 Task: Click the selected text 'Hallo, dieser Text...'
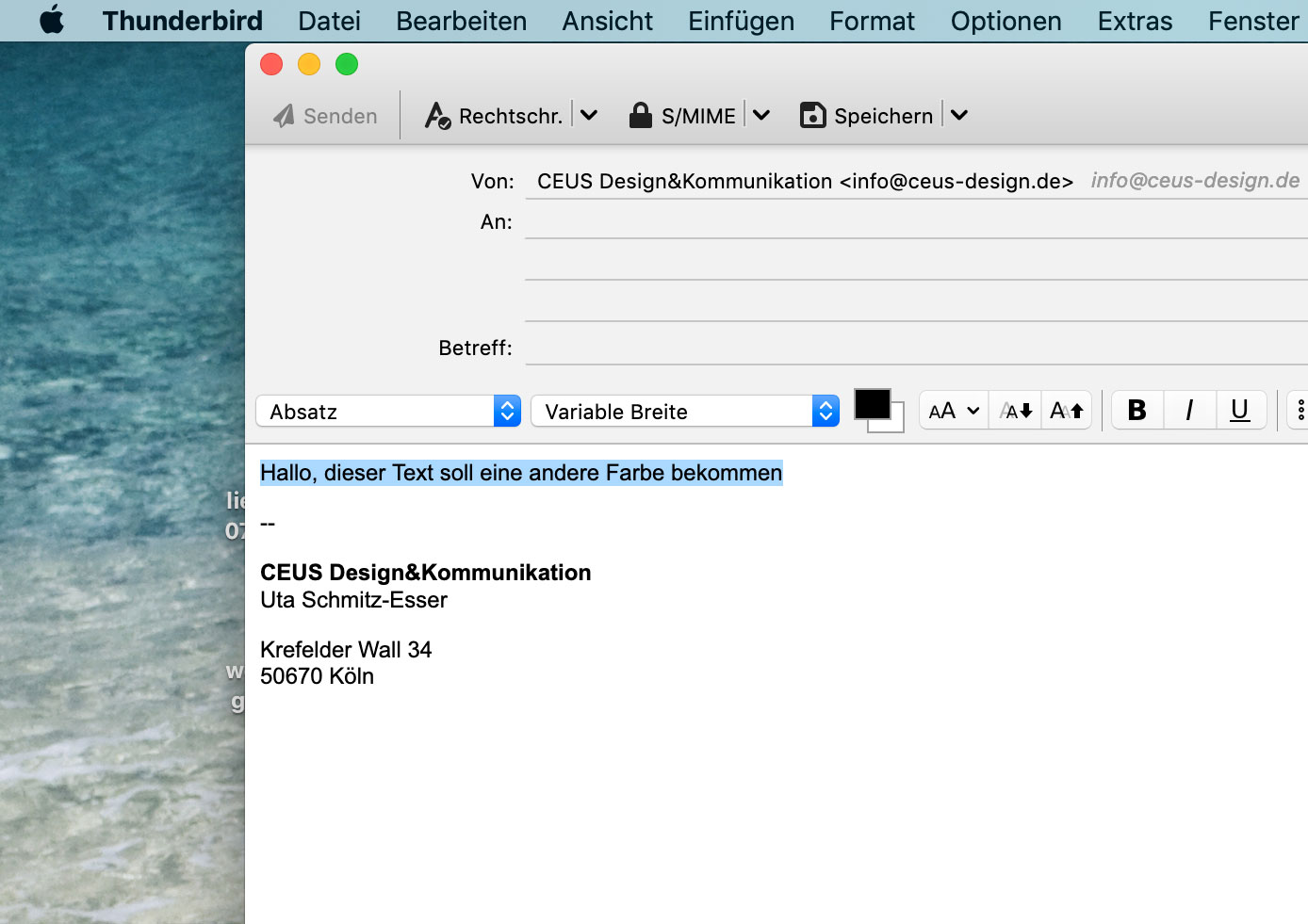[521, 473]
